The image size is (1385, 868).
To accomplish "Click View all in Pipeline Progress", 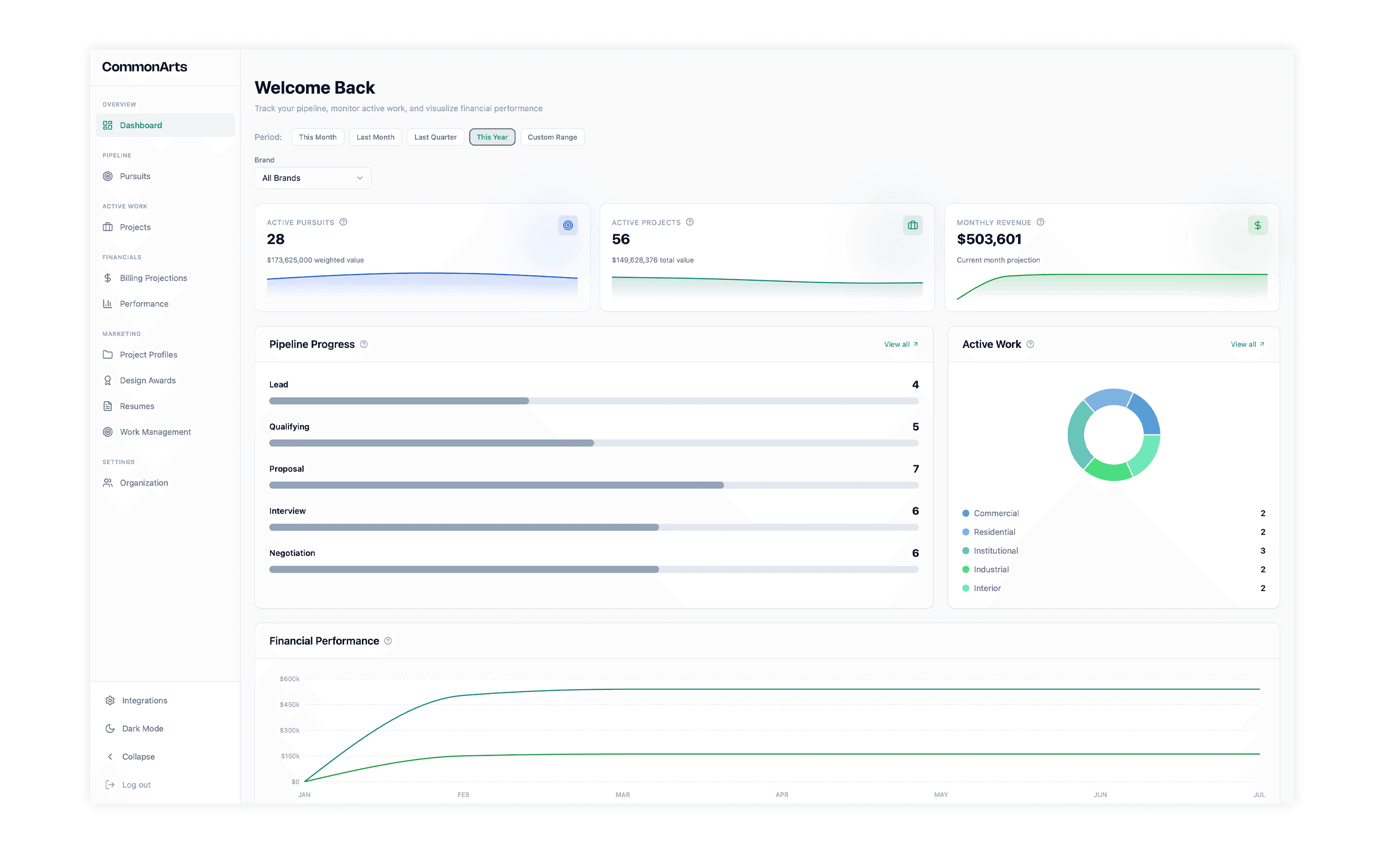I will pyautogui.click(x=900, y=344).
